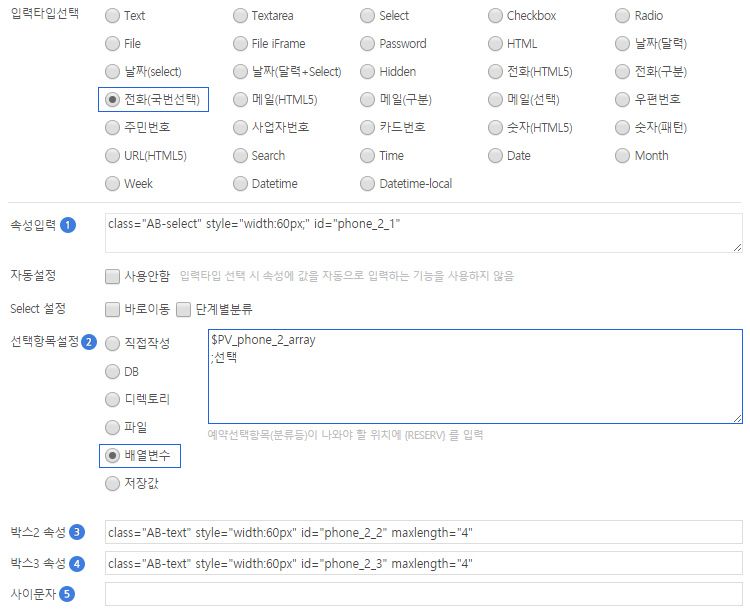Choose DB as option source
750x614 pixels.
113,372
